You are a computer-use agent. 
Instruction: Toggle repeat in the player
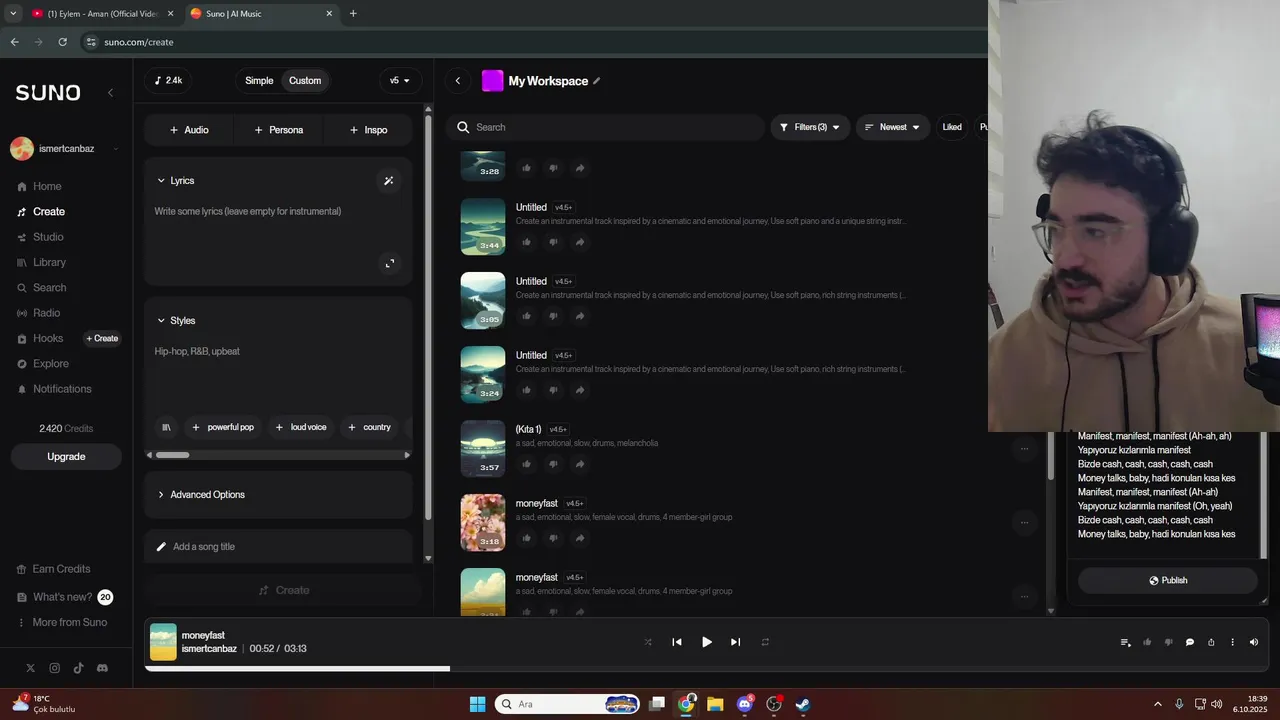tap(765, 642)
